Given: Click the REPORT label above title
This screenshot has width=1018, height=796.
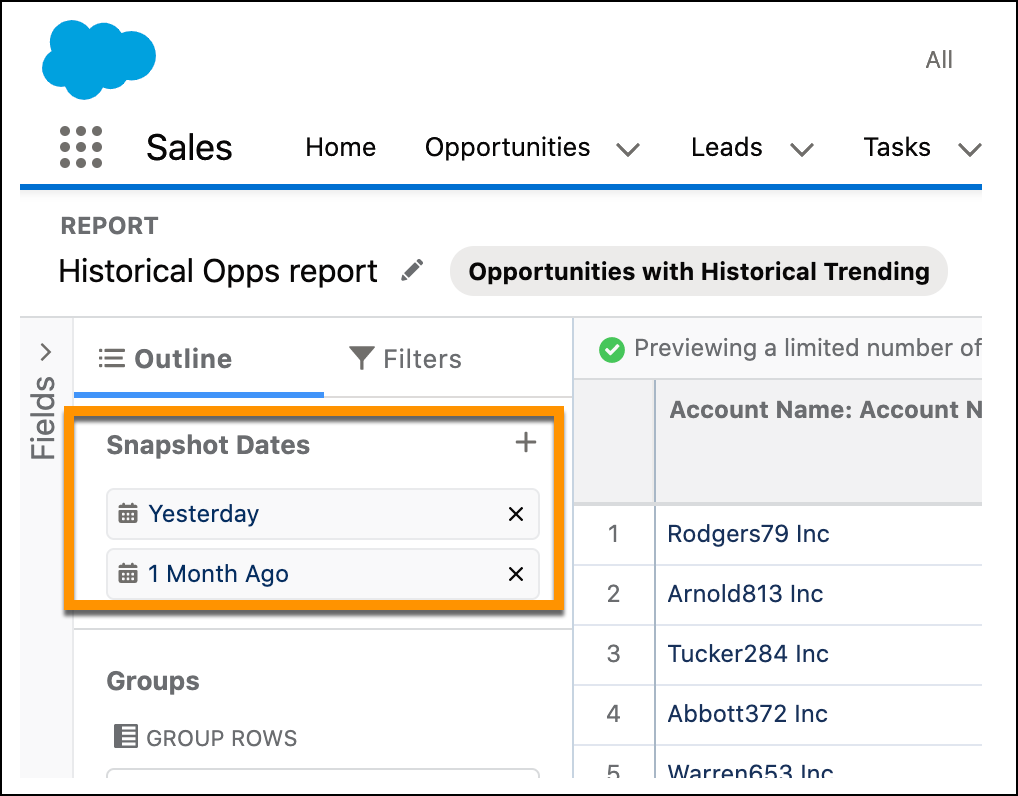Looking at the screenshot, I should point(109,226).
